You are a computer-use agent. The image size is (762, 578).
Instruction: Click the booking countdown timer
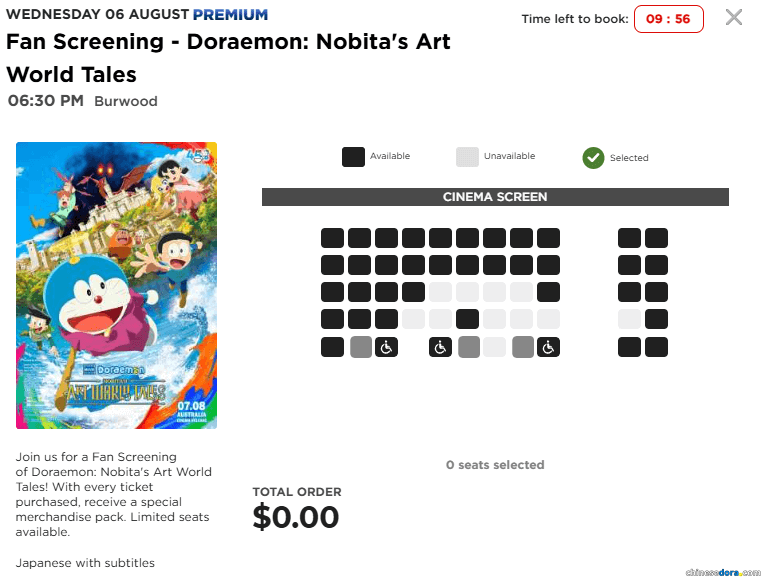coord(668,19)
